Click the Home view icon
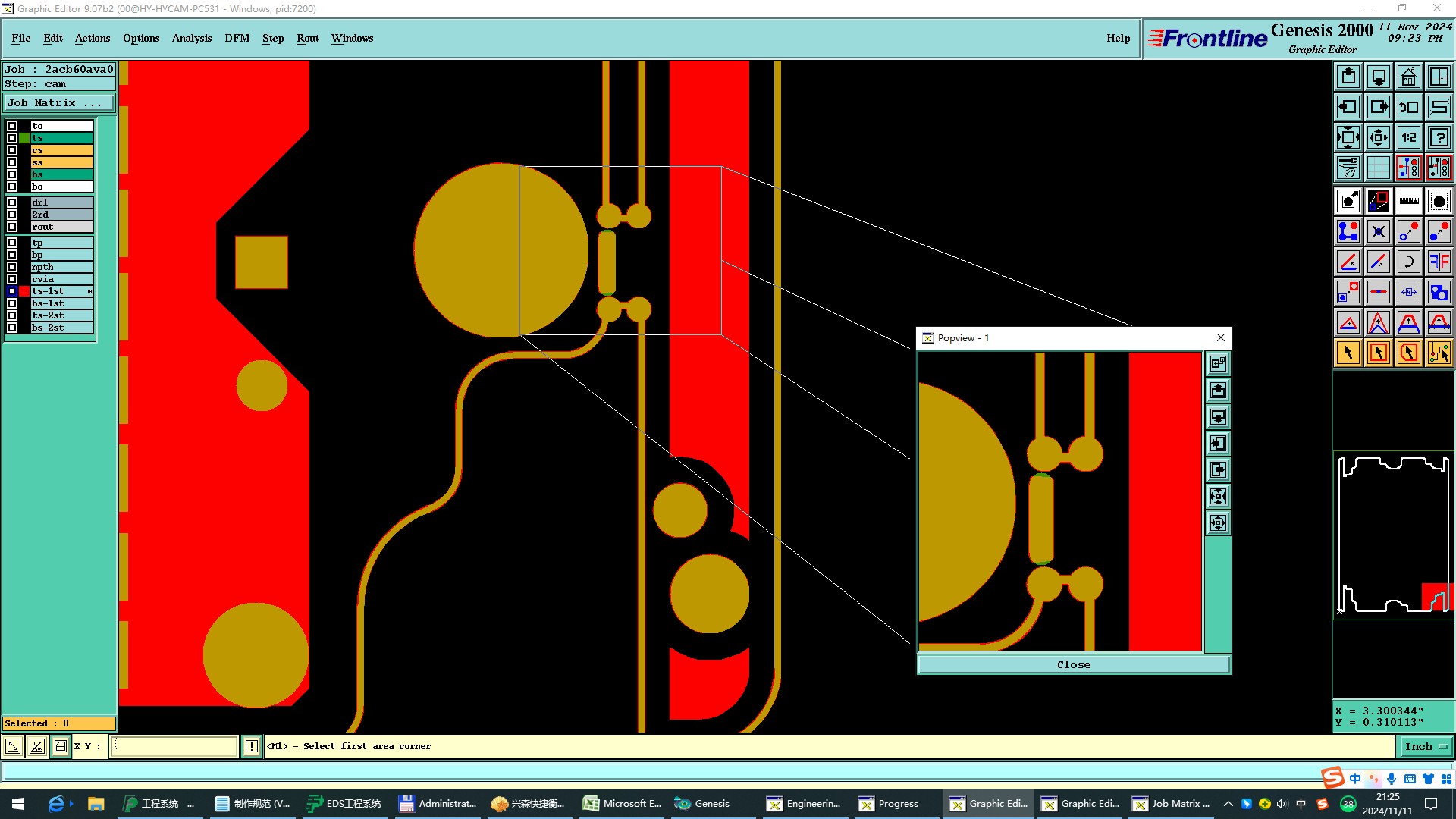The image size is (1456, 819). [1408, 77]
